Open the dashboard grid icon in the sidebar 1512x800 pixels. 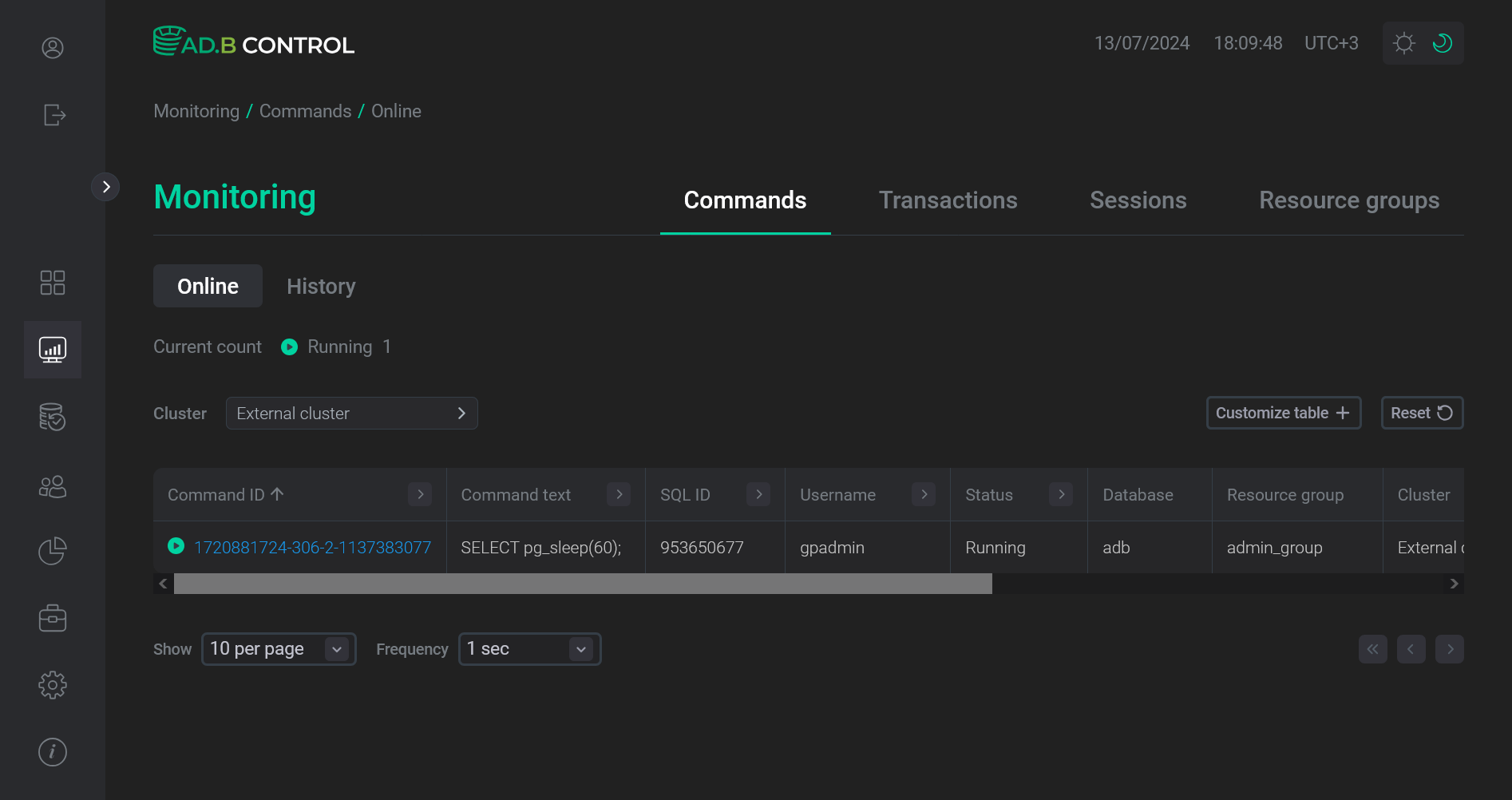[x=53, y=282]
